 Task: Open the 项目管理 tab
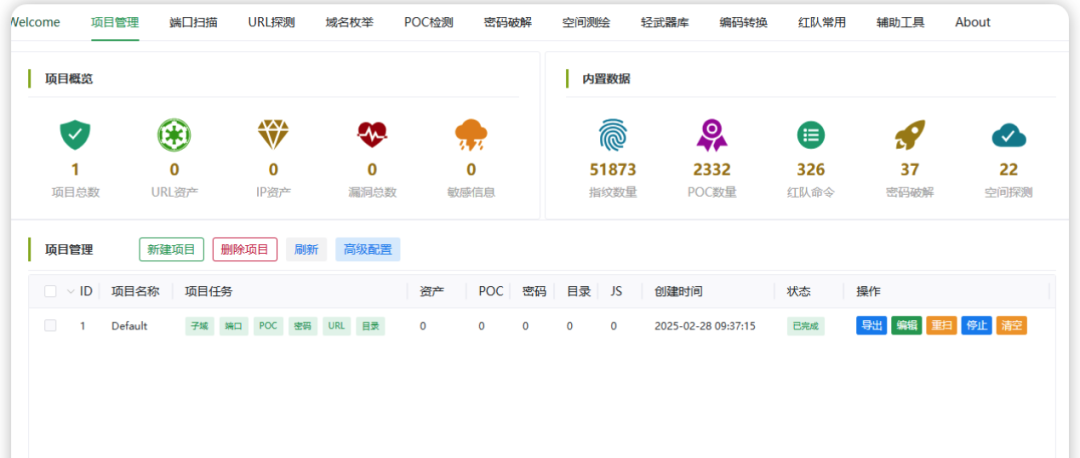(x=115, y=22)
